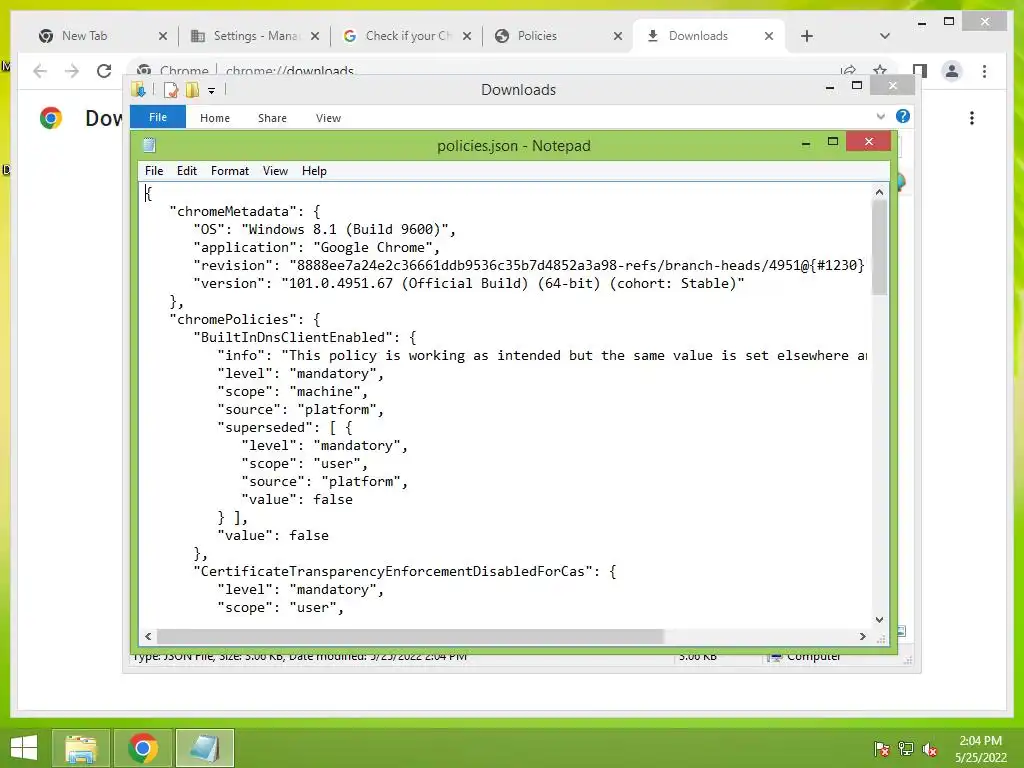Viewport: 1024px width, 768px height.
Task: Click the "BuiltInDnsClientEnabled" line in Notepad
Action: point(305,338)
